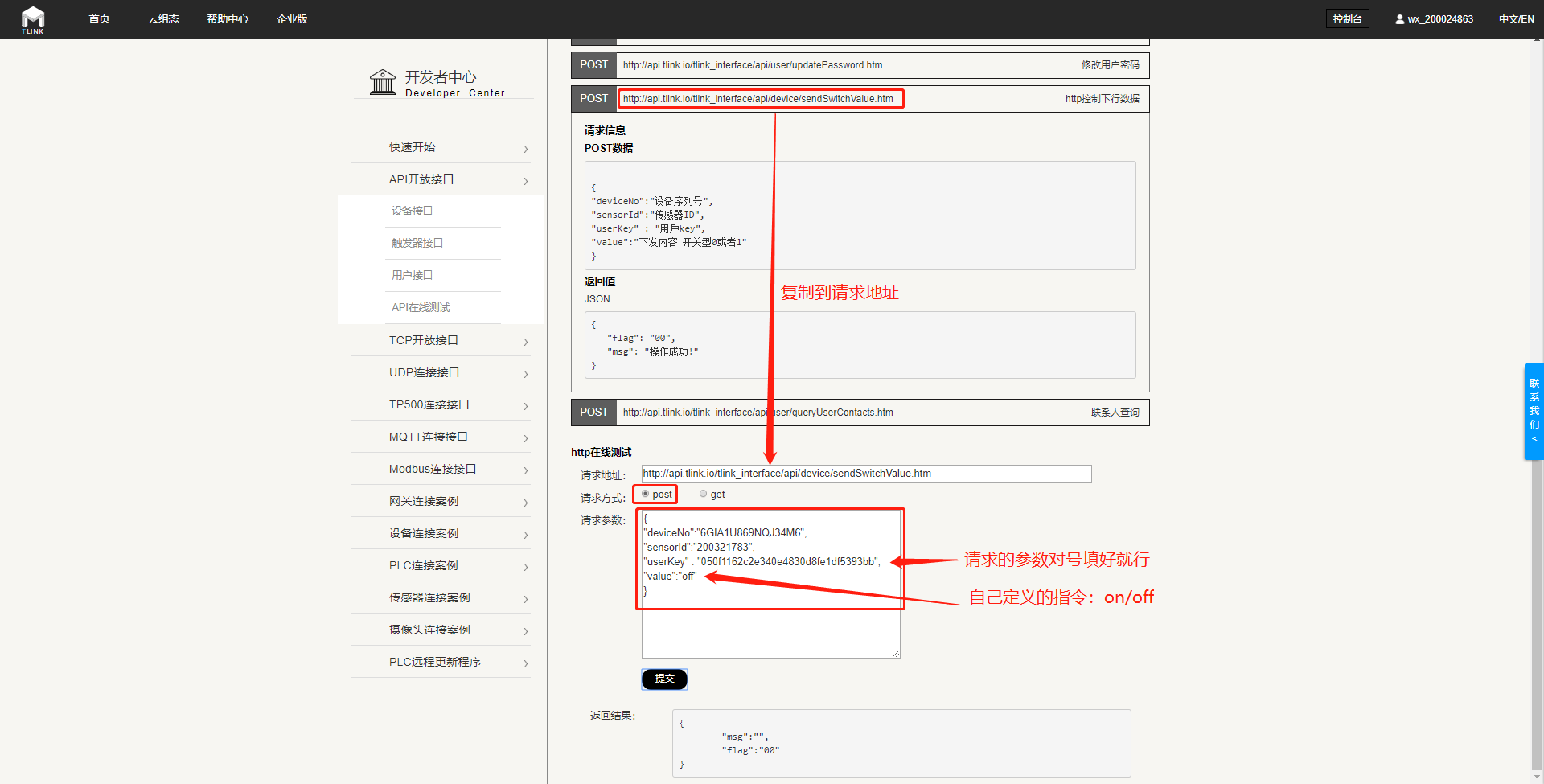Click the 修改用户密码 label
Image resolution: width=1544 pixels, height=784 pixels.
coord(1110,65)
